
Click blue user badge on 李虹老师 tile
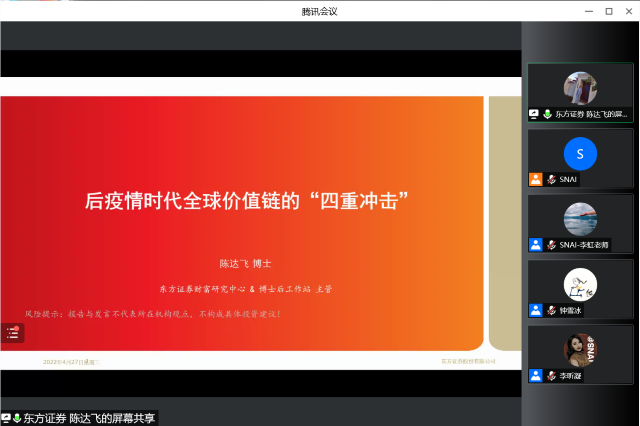536,245
